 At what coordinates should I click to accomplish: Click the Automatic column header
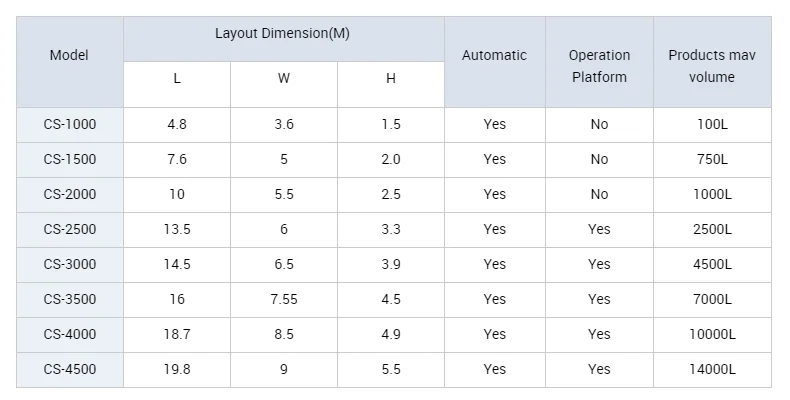tap(494, 56)
